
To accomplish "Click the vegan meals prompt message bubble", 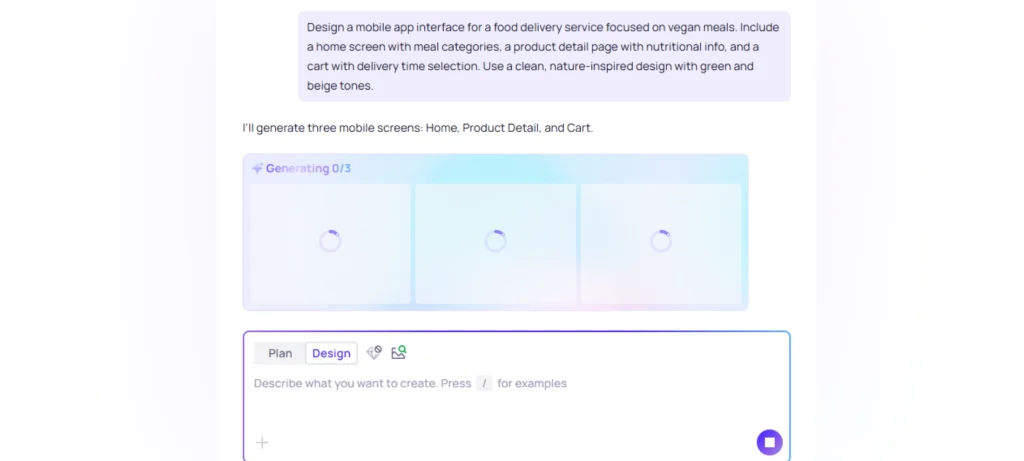I will click(x=544, y=56).
